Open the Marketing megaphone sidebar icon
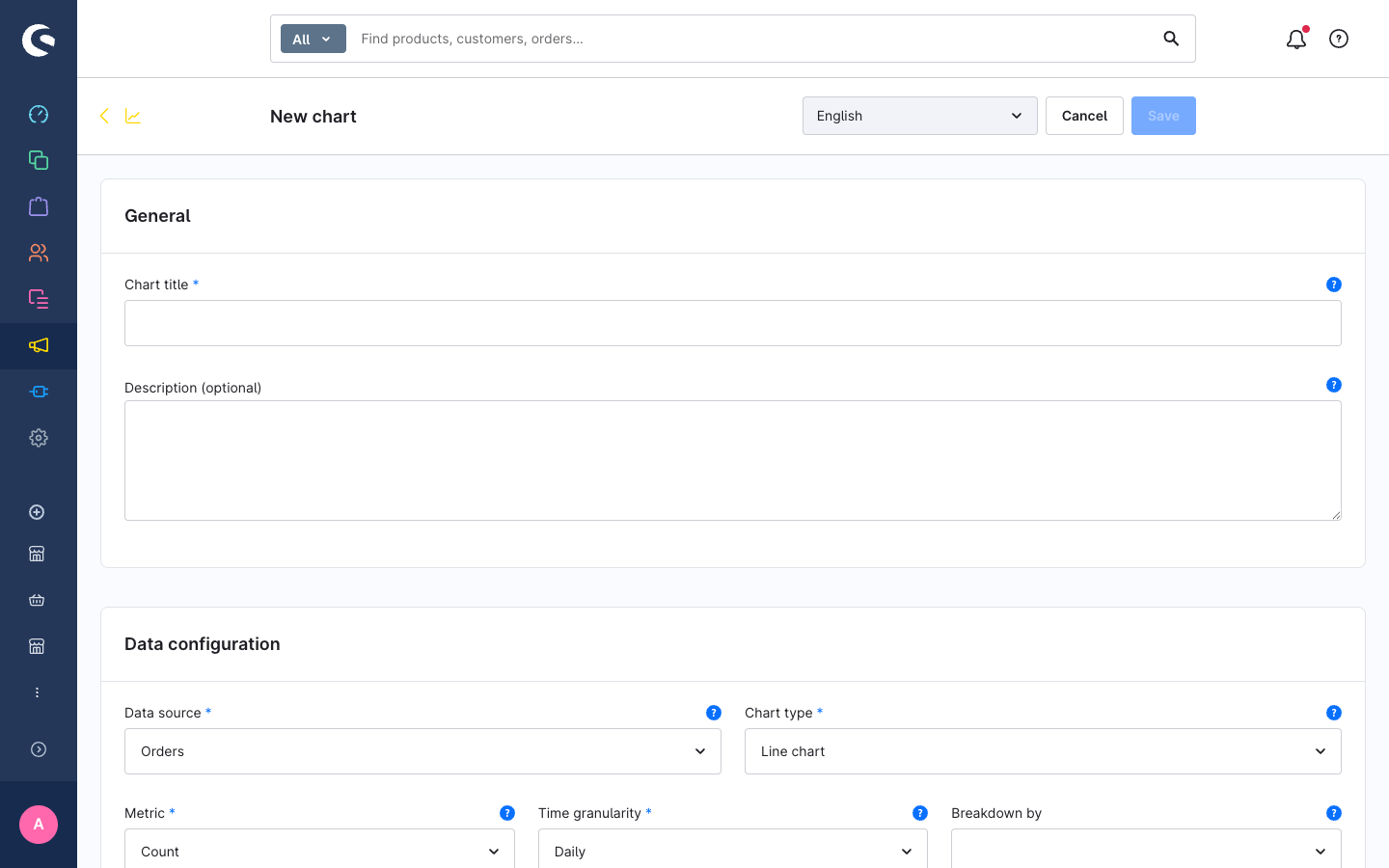The width and height of the screenshot is (1389, 868). (39, 345)
